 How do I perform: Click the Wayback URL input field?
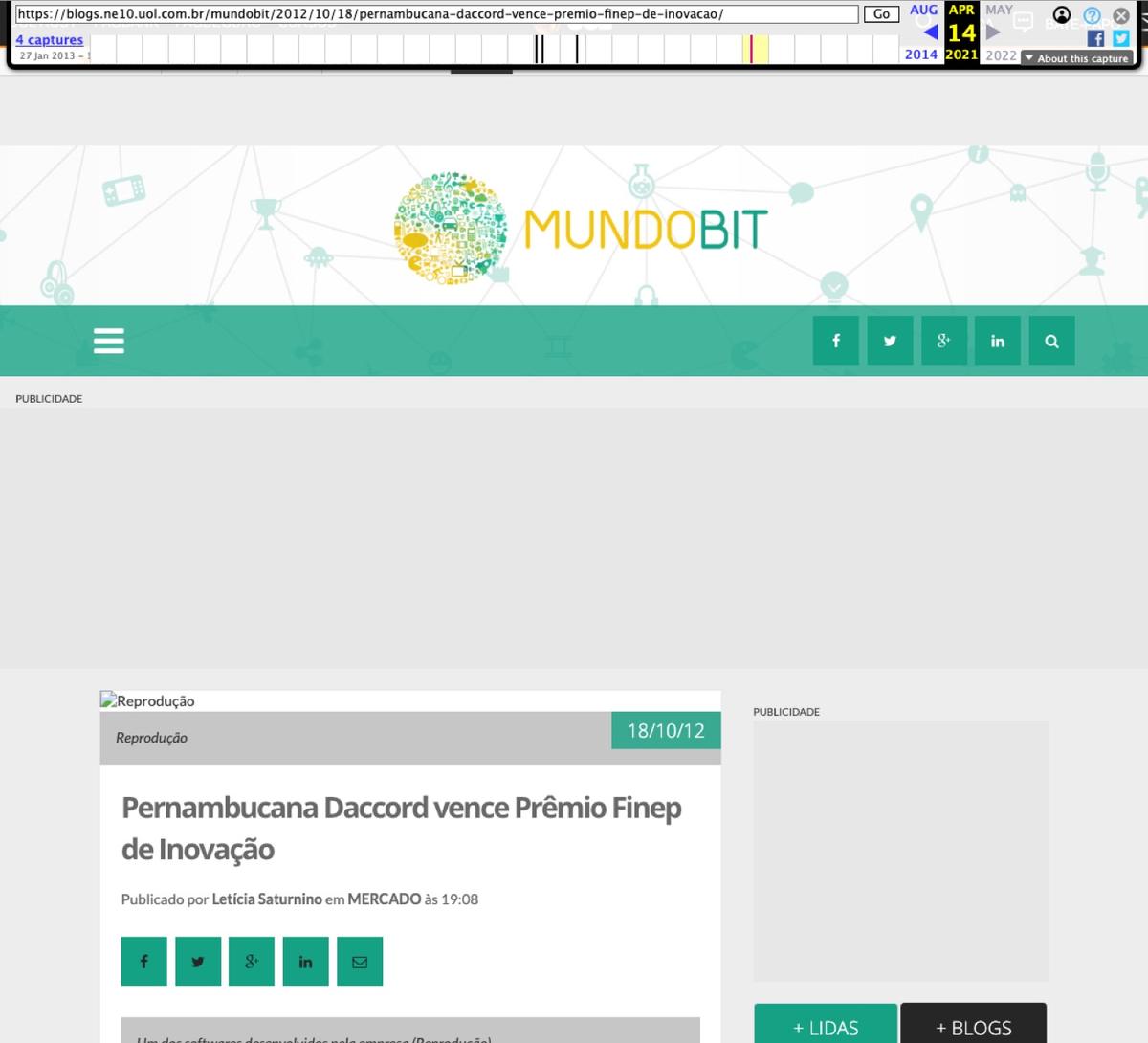(437, 14)
